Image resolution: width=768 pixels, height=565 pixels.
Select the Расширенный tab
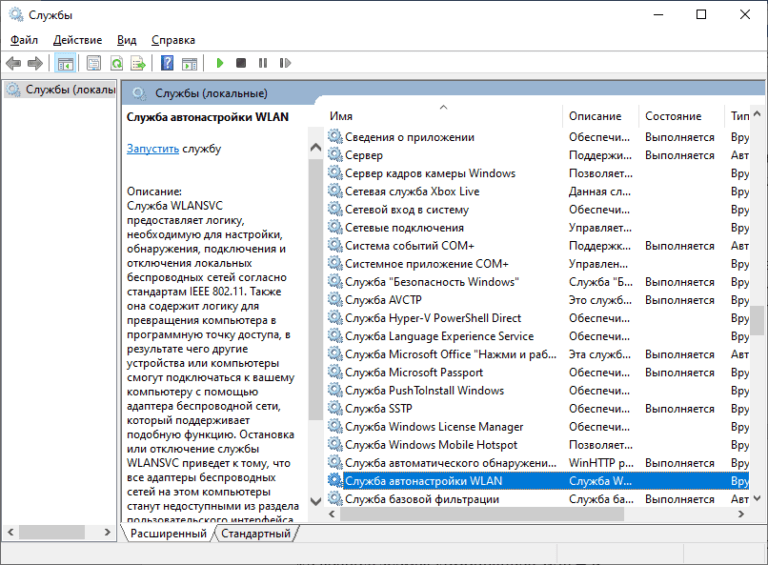coord(168,534)
